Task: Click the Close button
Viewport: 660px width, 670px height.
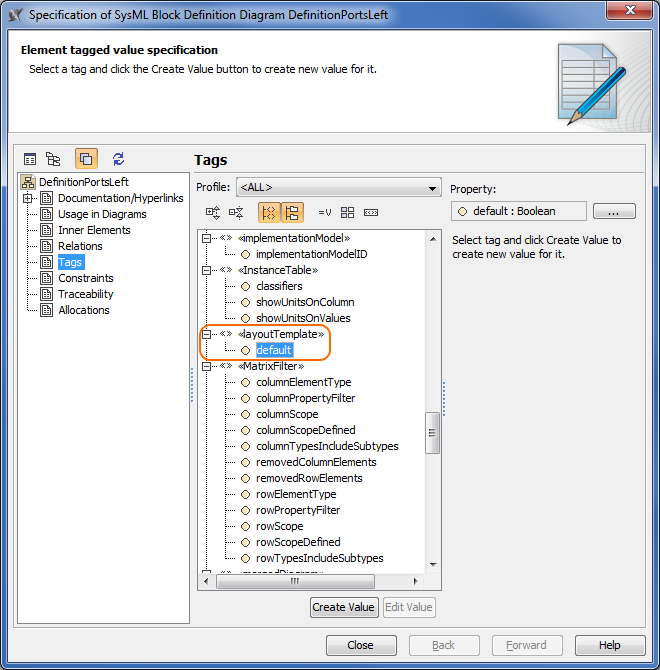Action: pos(361,645)
